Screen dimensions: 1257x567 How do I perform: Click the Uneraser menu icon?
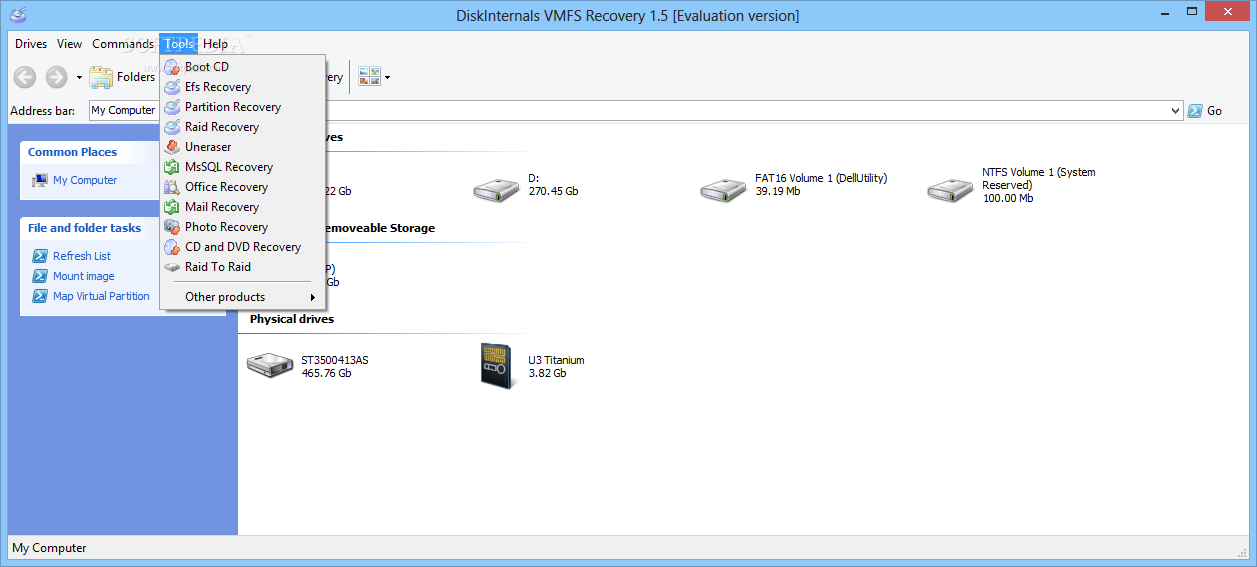171,147
